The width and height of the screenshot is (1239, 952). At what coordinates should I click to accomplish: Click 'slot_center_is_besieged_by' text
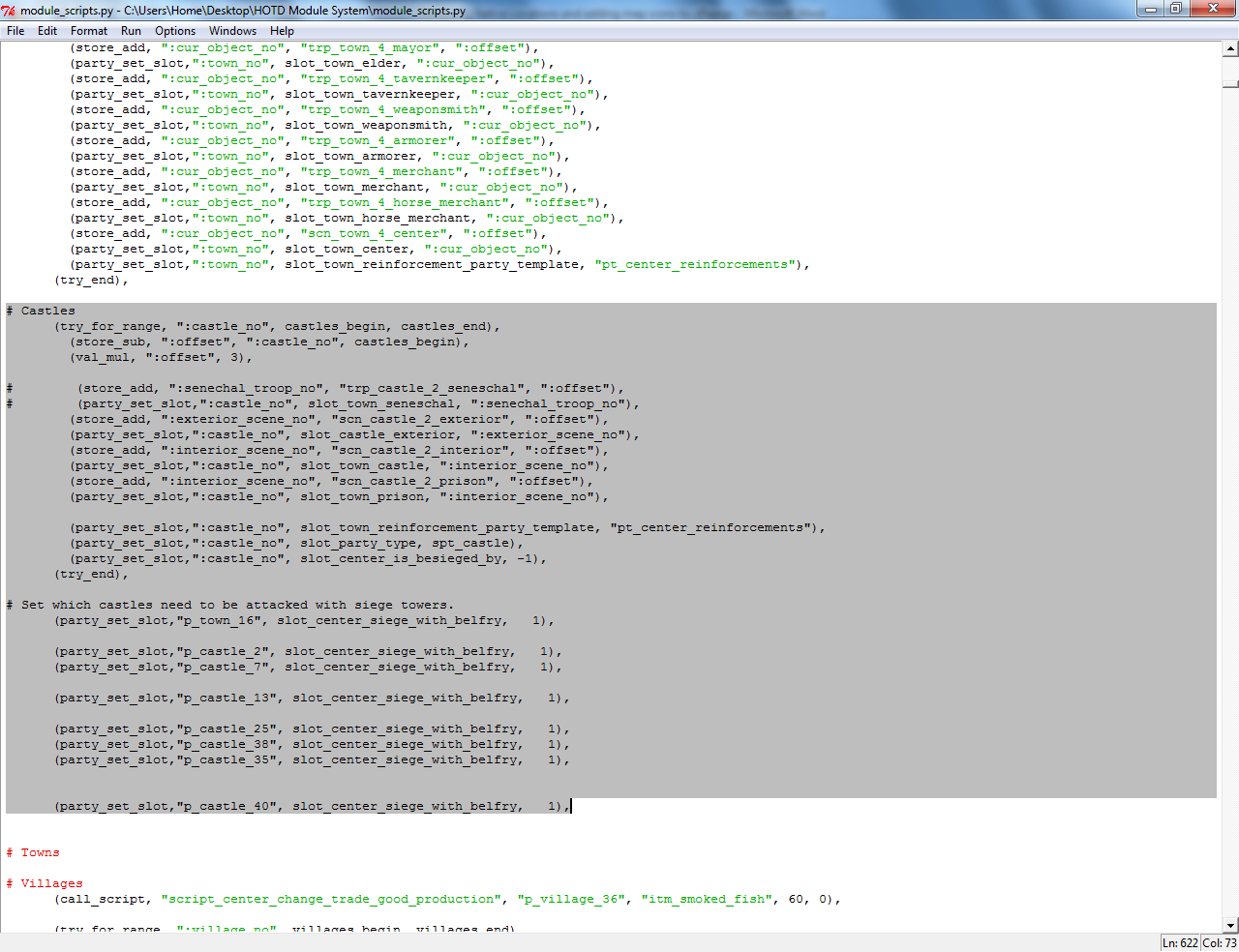402,558
